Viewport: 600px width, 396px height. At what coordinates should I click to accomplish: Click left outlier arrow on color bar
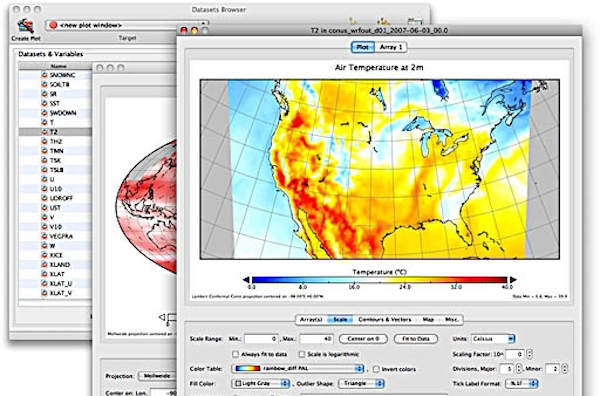(x=246, y=280)
